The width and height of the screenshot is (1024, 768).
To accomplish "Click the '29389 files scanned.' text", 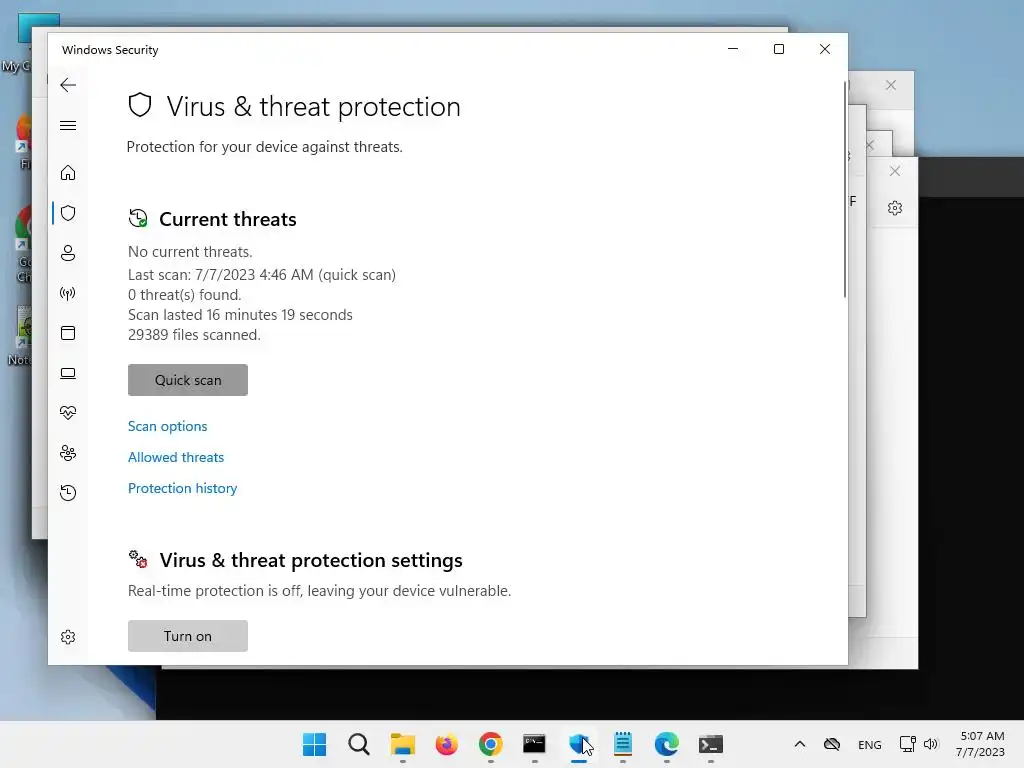I will click(x=194, y=335).
